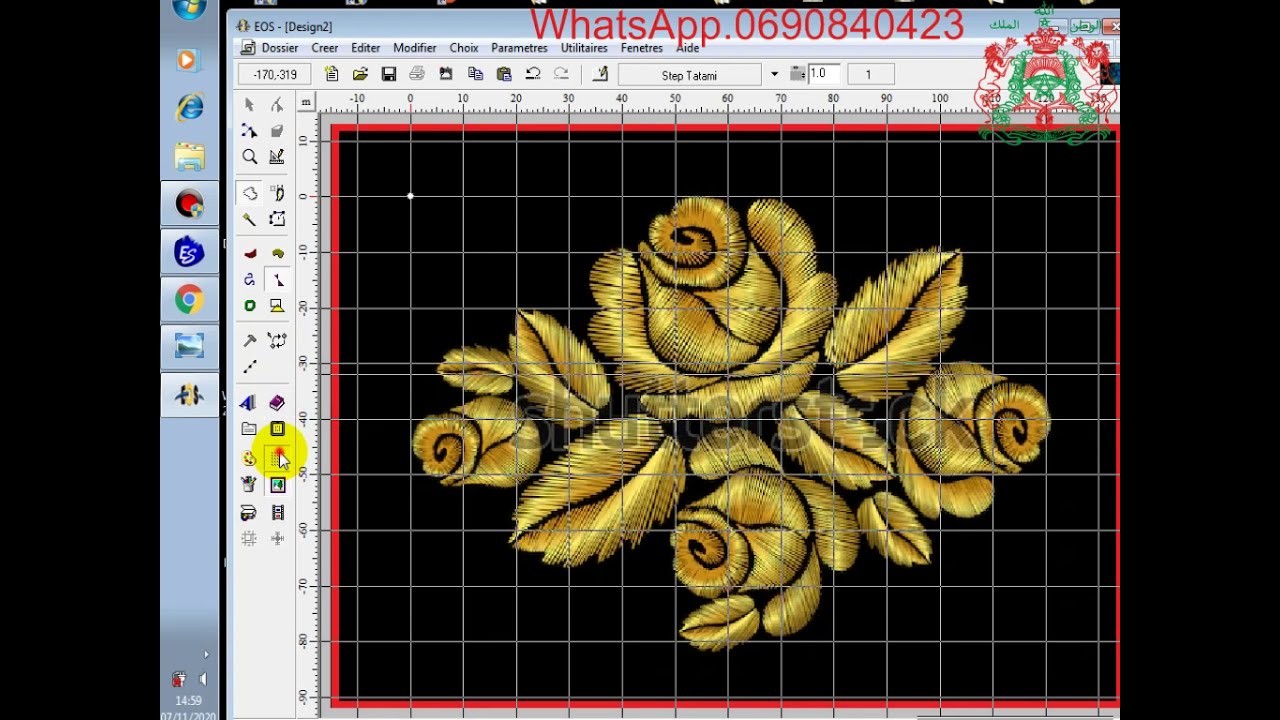Open a file with the folder icon
This screenshot has height=720, width=1280.
click(x=360, y=74)
